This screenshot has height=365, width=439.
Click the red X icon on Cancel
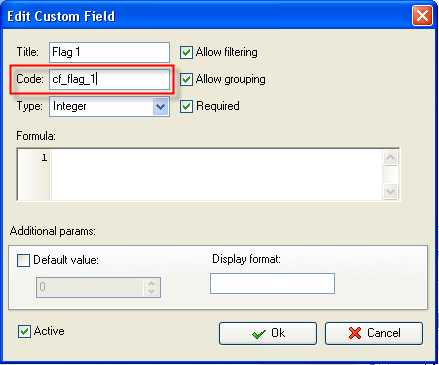[x=355, y=333]
